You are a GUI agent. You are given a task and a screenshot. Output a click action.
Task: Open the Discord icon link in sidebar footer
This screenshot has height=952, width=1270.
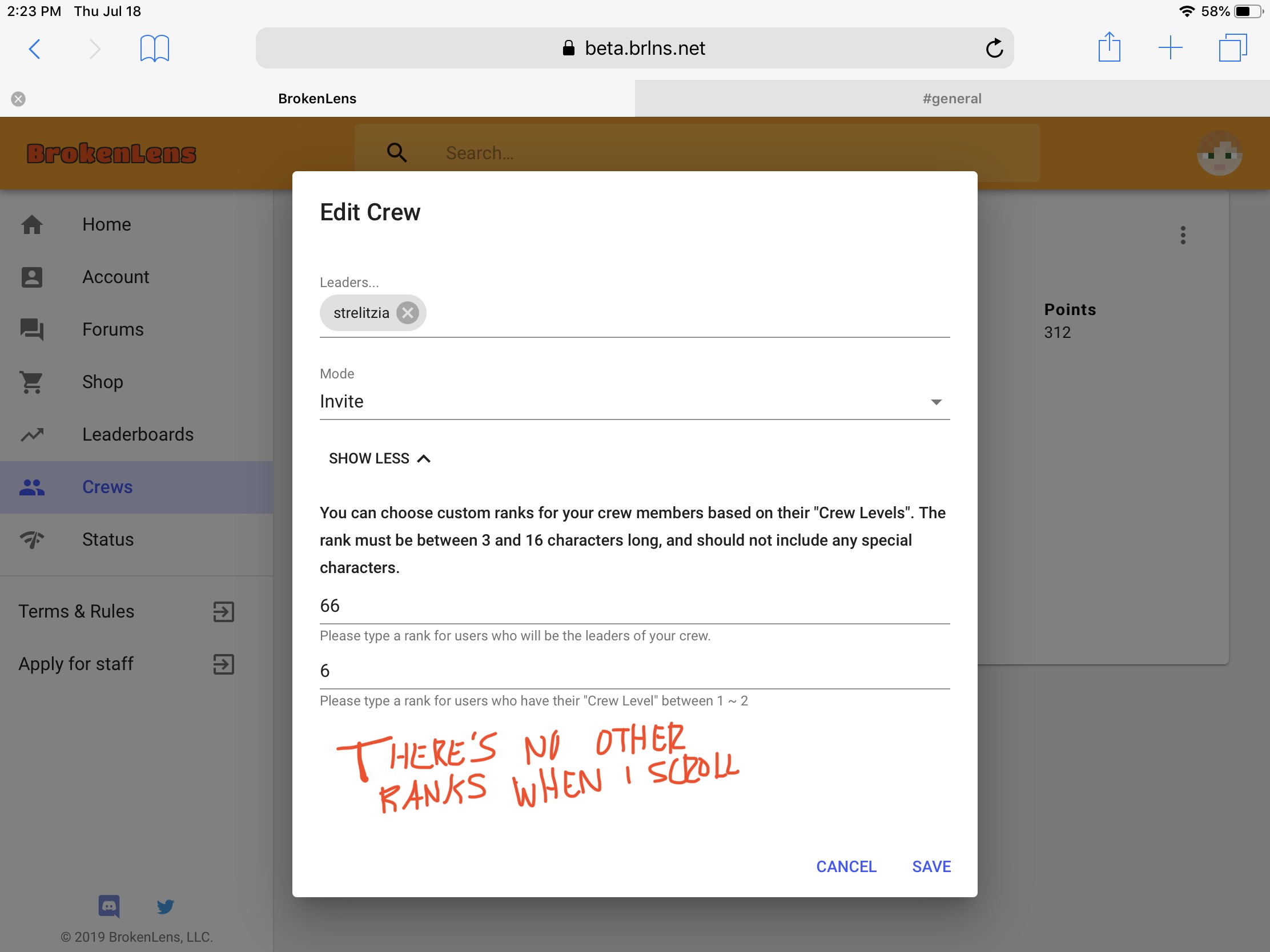[x=109, y=906]
